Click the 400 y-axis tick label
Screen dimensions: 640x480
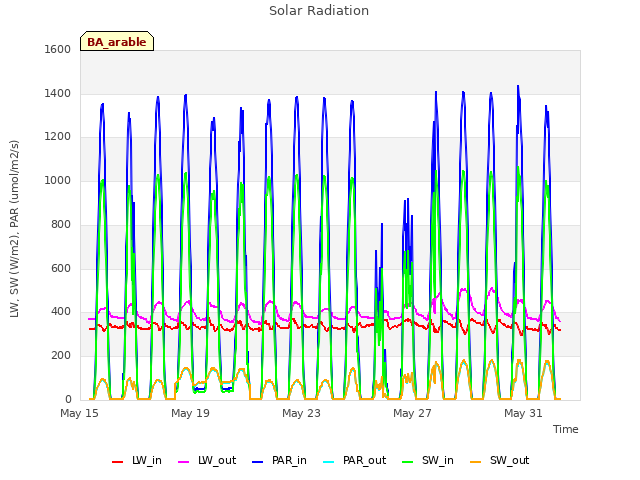point(61,312)
